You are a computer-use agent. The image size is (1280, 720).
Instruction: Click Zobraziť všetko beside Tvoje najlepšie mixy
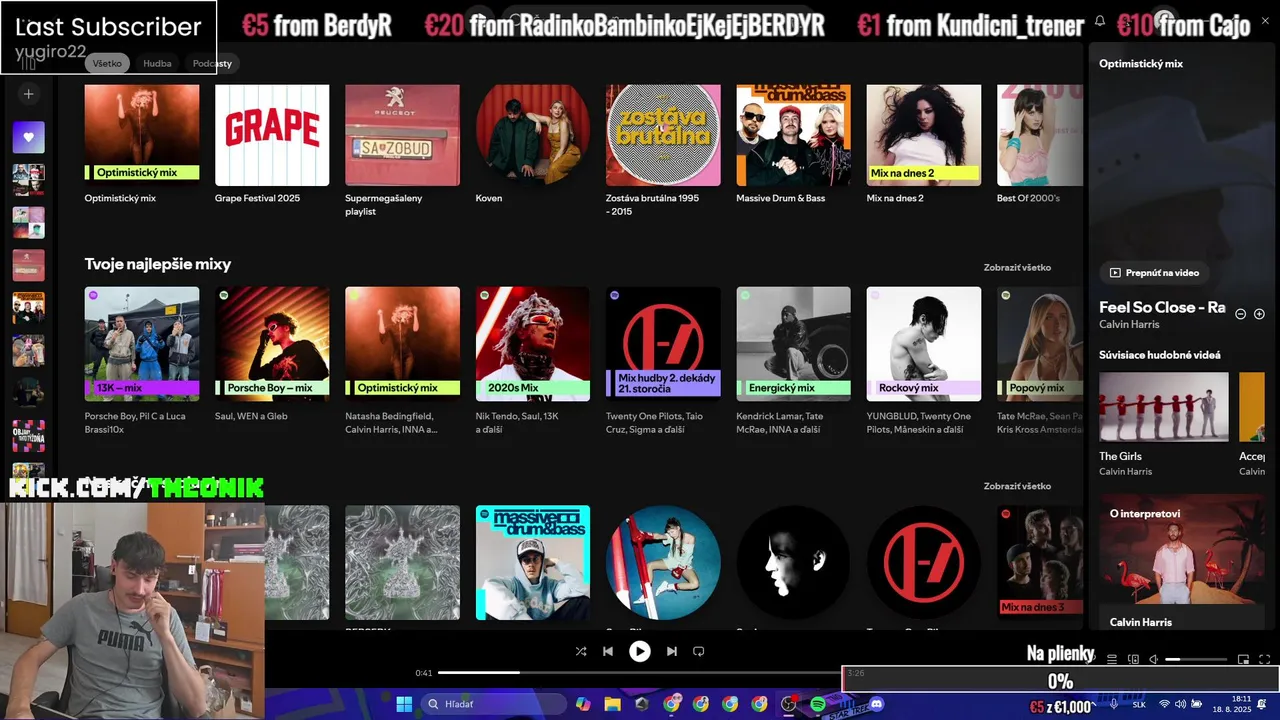(x=1017, y=267)
